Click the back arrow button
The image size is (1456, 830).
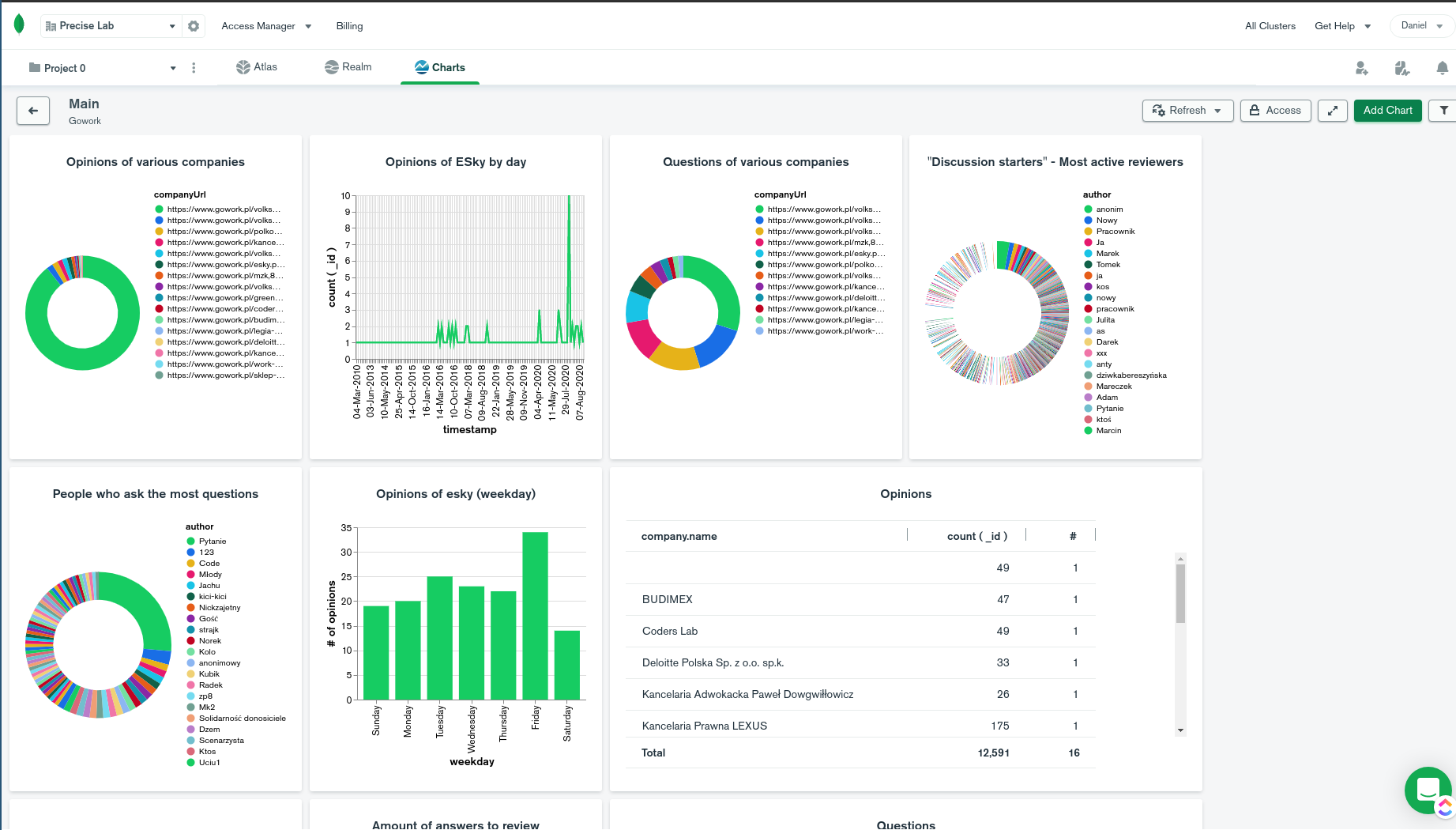click(x=33, y=111)
